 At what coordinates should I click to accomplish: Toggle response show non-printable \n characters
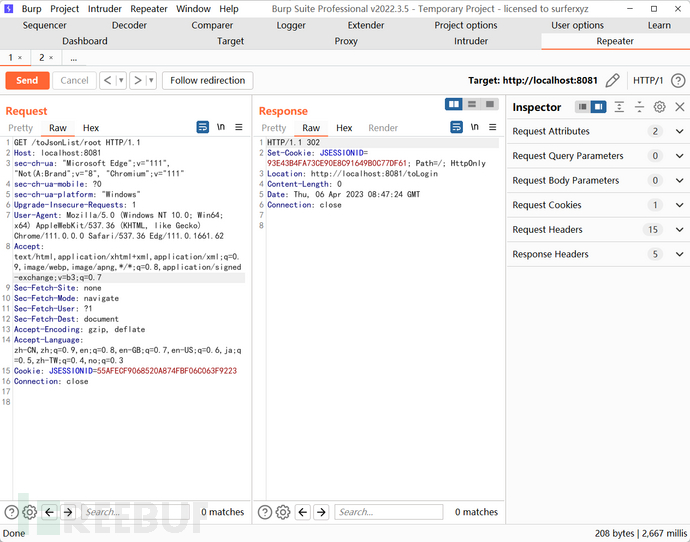click(474, 127)
